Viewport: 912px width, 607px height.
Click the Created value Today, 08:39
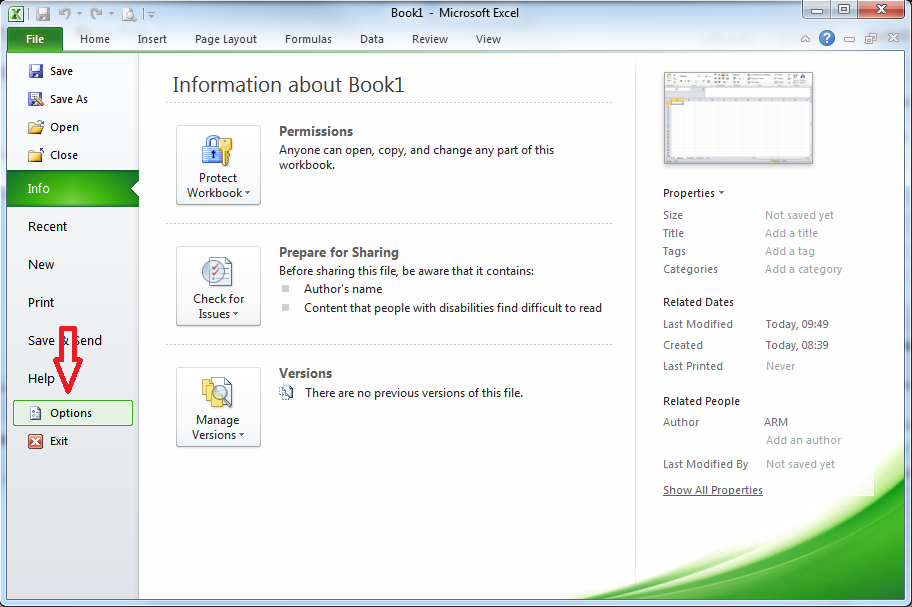coord(797,345)
